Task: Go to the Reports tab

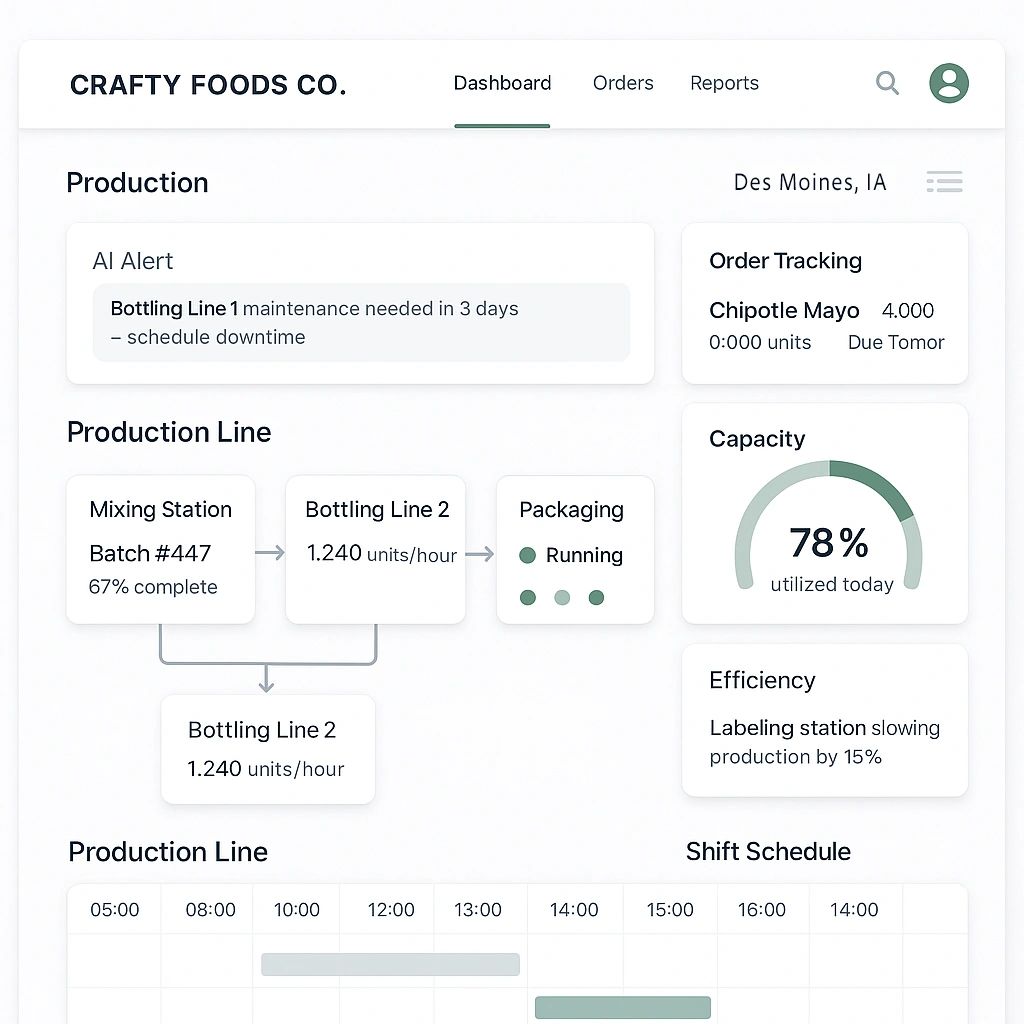Action: tap(724, 84)
